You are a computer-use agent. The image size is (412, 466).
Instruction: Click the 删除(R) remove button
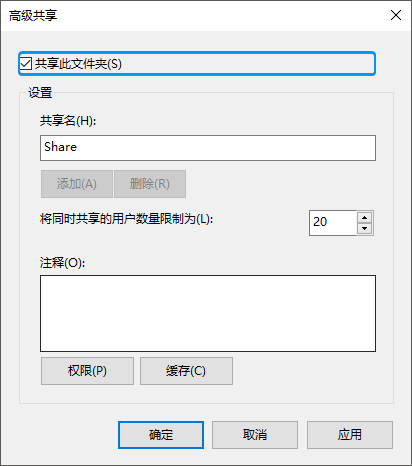pos(150,184)
